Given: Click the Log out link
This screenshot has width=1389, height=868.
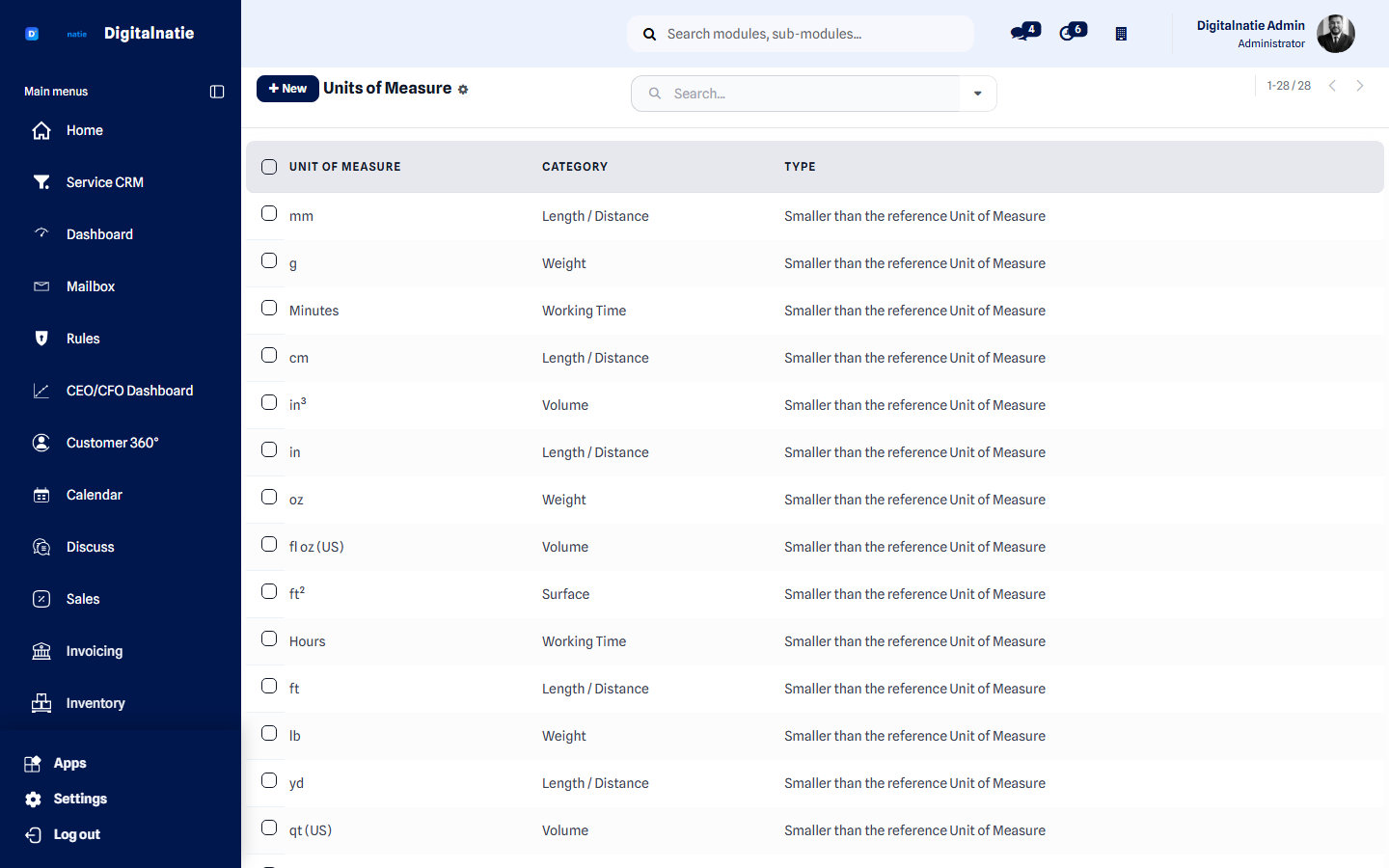Looking at the screenshot, I should click(x=77, y=834).
